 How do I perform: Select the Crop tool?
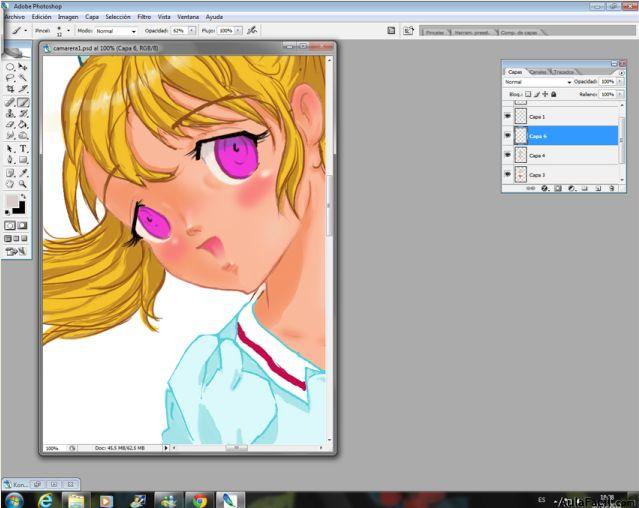(10, 88)
